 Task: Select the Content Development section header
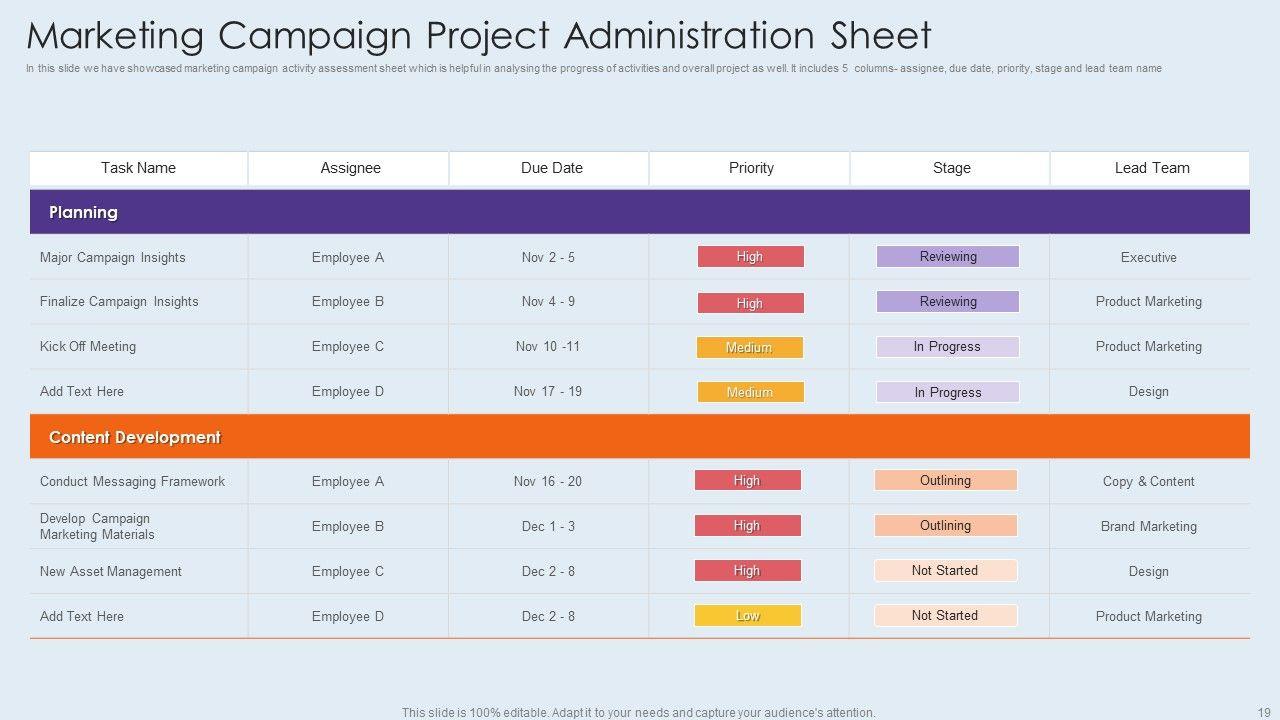pos(639,437)
